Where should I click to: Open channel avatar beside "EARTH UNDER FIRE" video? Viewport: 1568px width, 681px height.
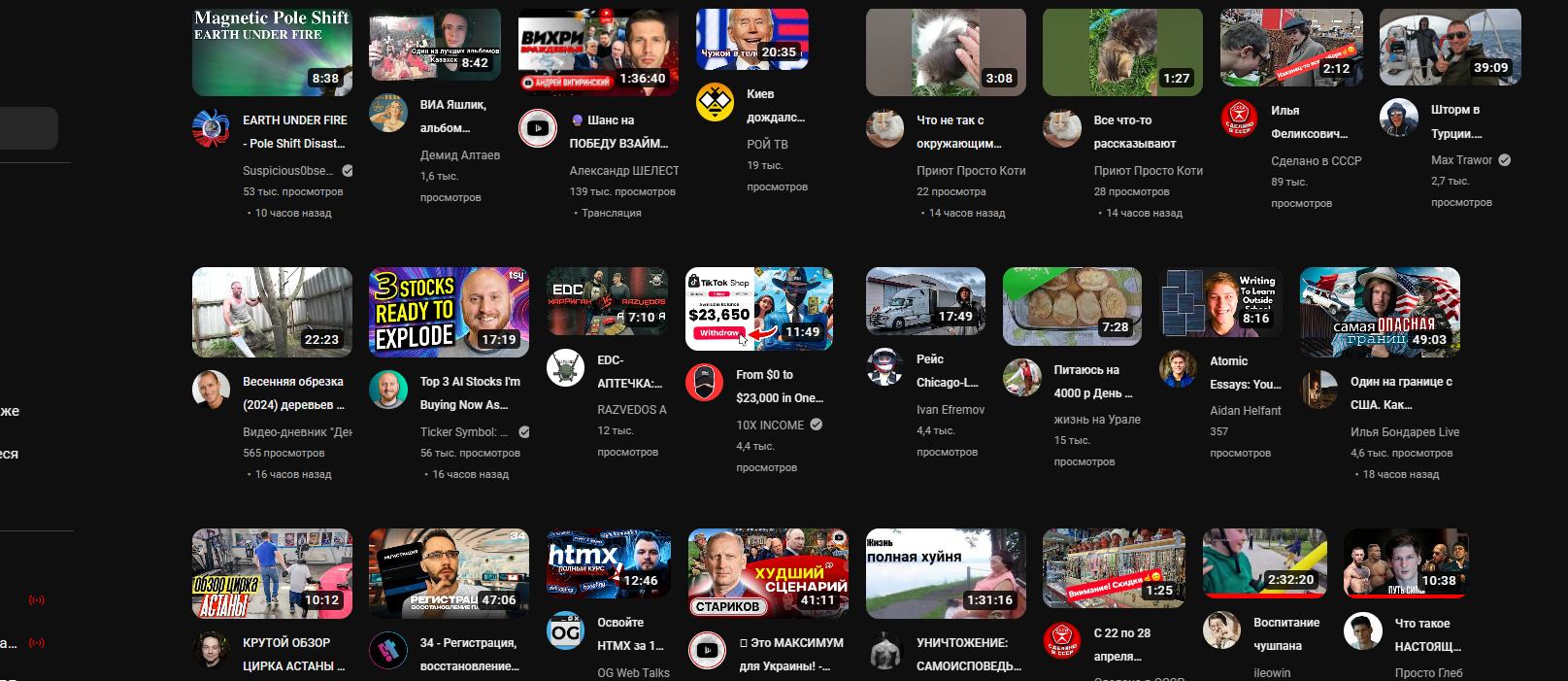click(211, 128)
